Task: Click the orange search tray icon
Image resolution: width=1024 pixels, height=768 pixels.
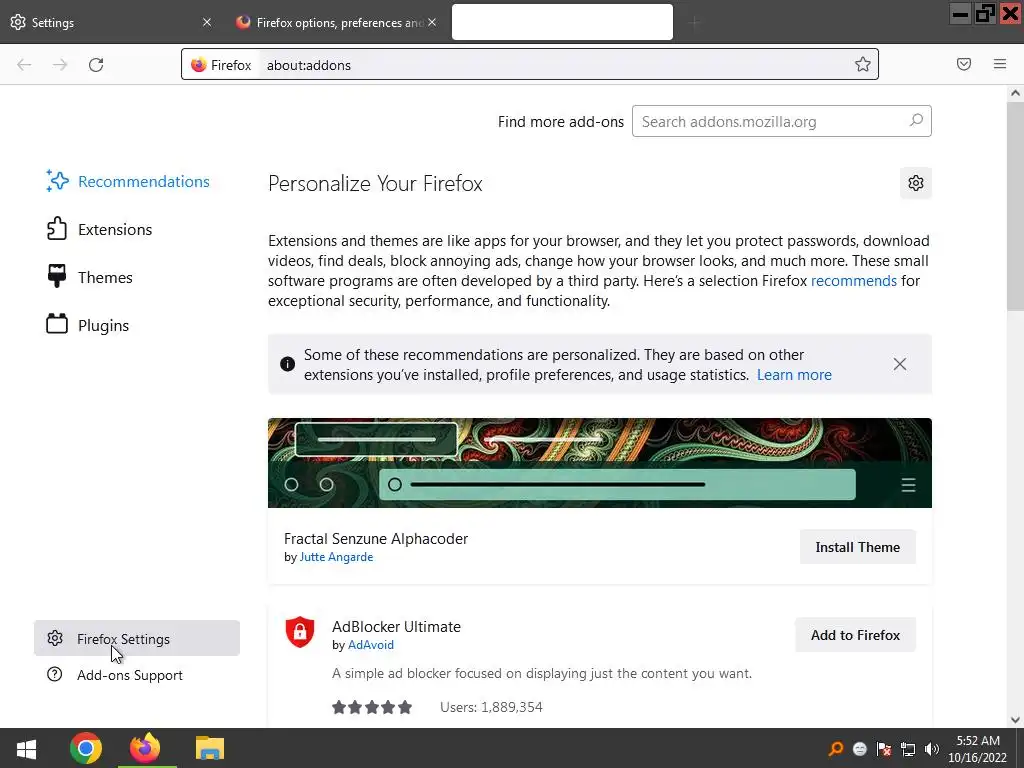Action: pyautogui.click(x=836, y=749)
